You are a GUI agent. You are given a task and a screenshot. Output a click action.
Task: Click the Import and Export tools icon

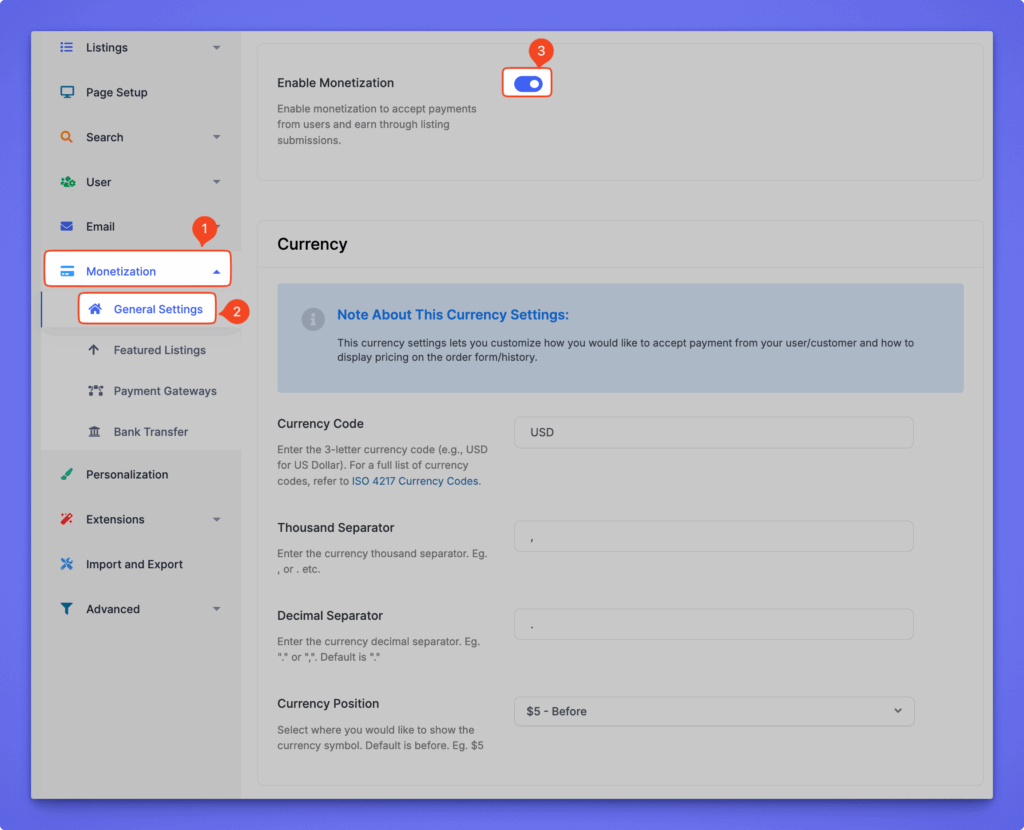[67, 564]
